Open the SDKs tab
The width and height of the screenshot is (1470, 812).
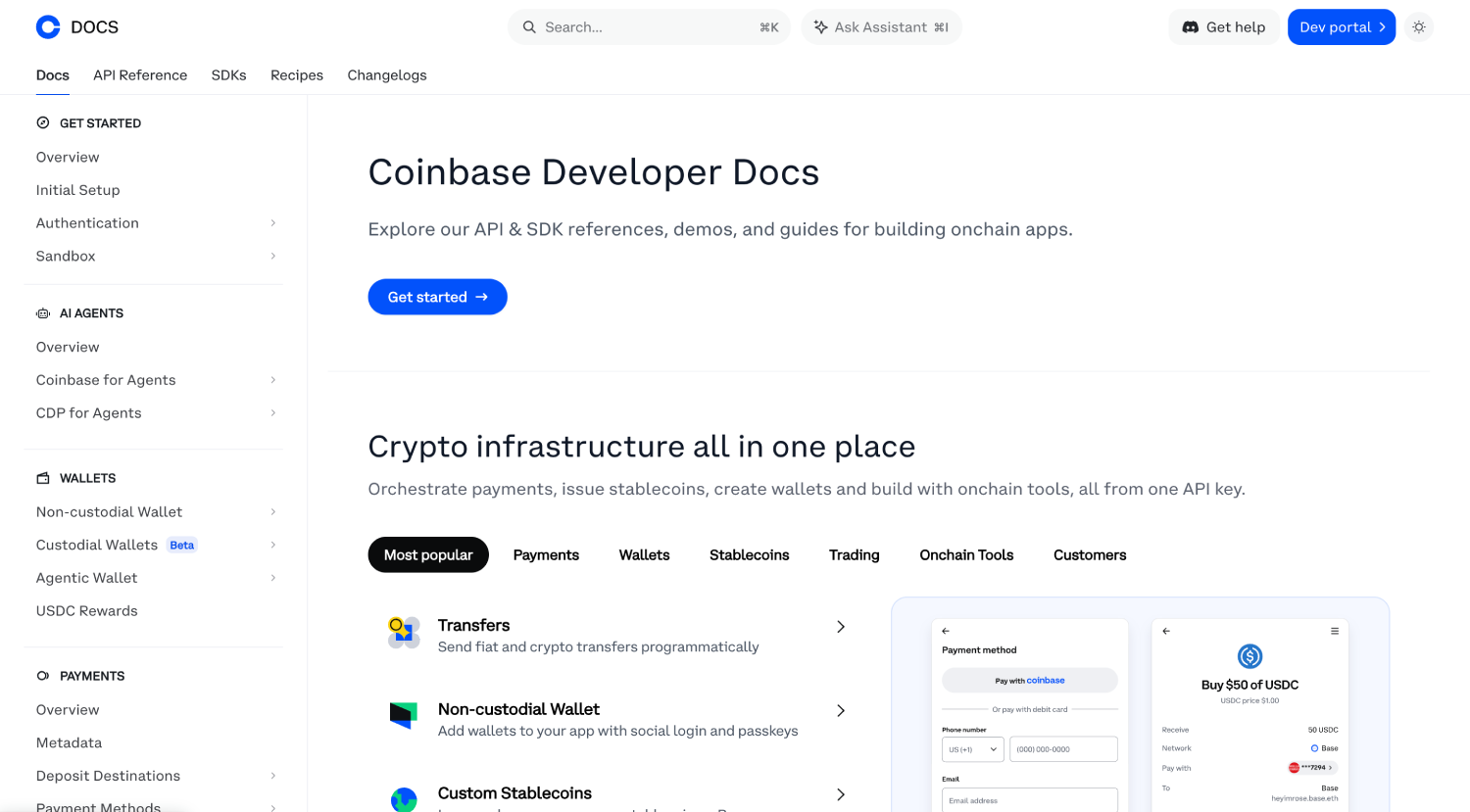(229, 75)
